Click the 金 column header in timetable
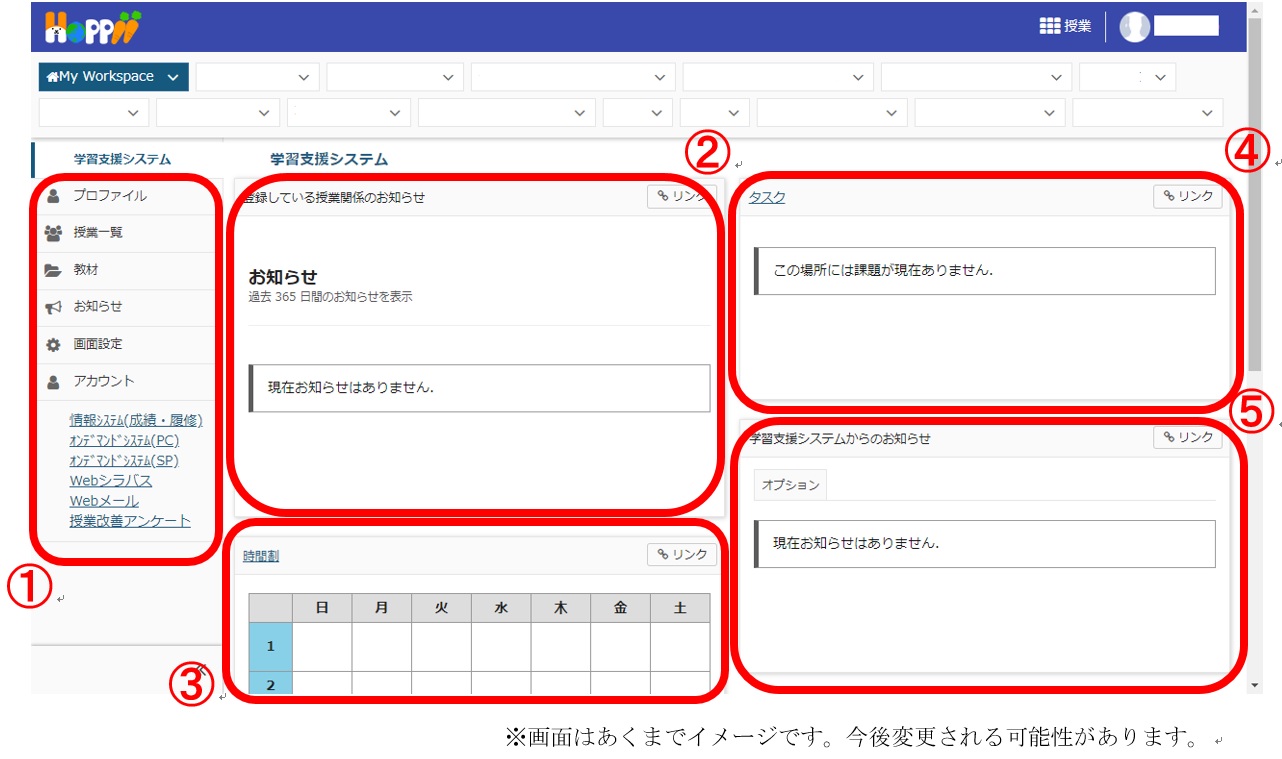1282x759 pixels. [620, 608]
